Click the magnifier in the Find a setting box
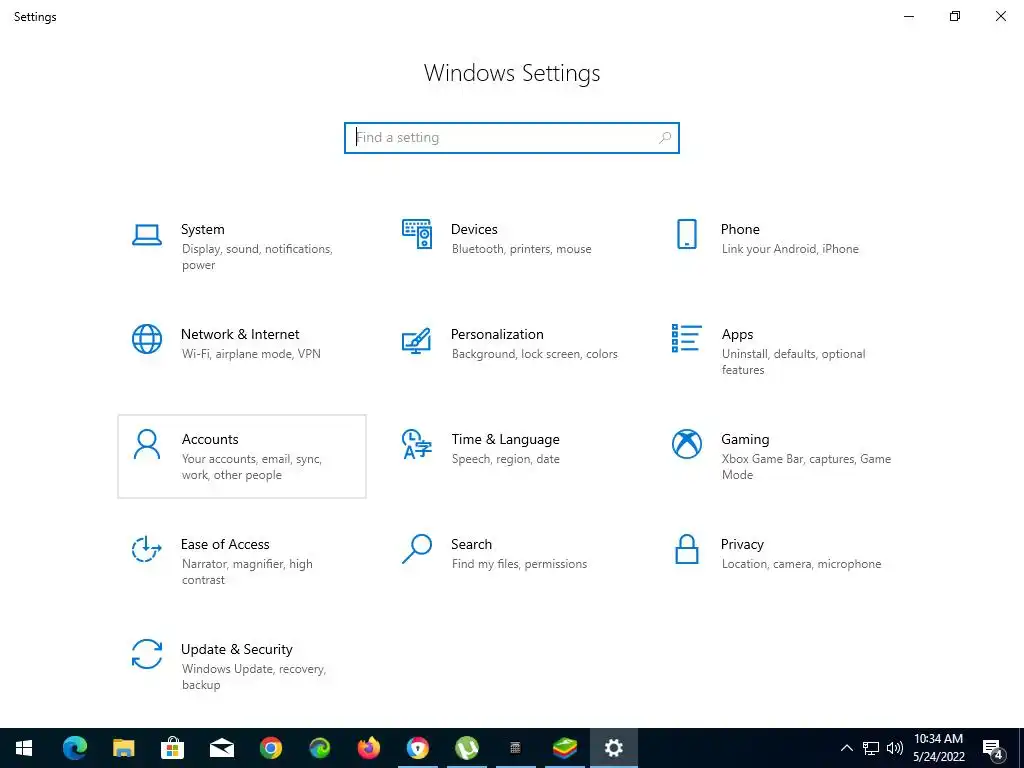This screenshot has width=1024, height=768. [665, 138]
